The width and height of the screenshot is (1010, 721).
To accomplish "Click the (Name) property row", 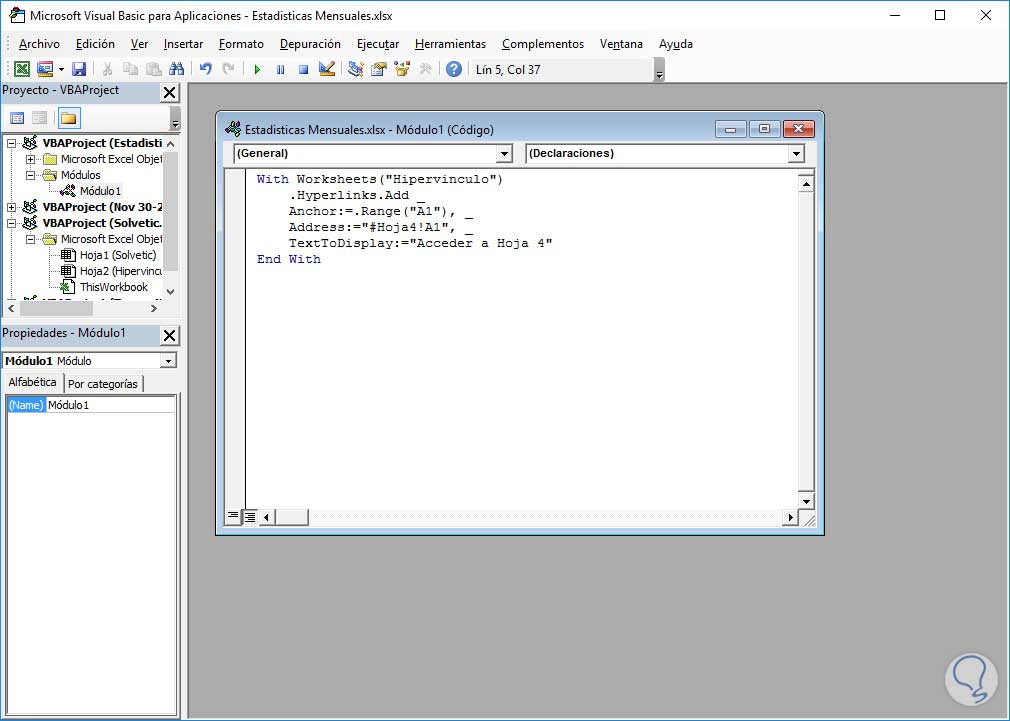I will coord(26,405).
